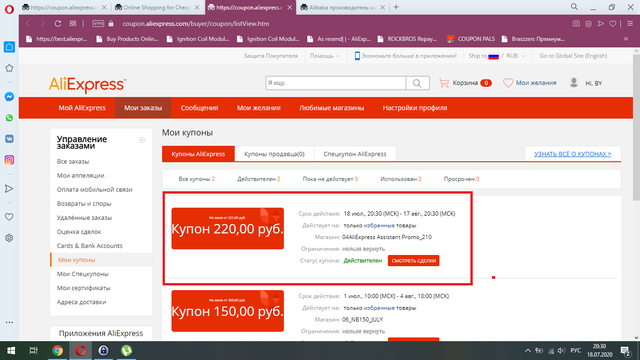Open sidebar three-dots setup menu
The image size is (640, 360).
9,322
